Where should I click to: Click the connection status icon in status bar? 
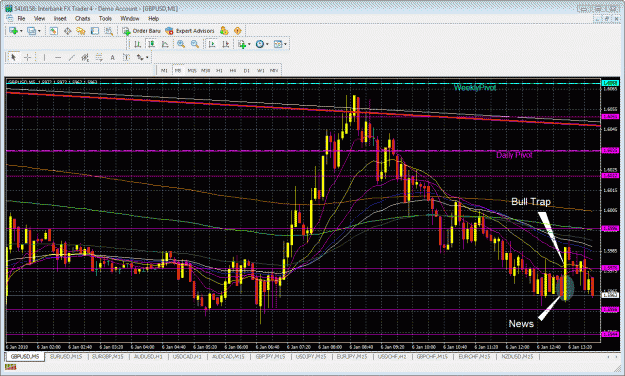pos(11,367)
